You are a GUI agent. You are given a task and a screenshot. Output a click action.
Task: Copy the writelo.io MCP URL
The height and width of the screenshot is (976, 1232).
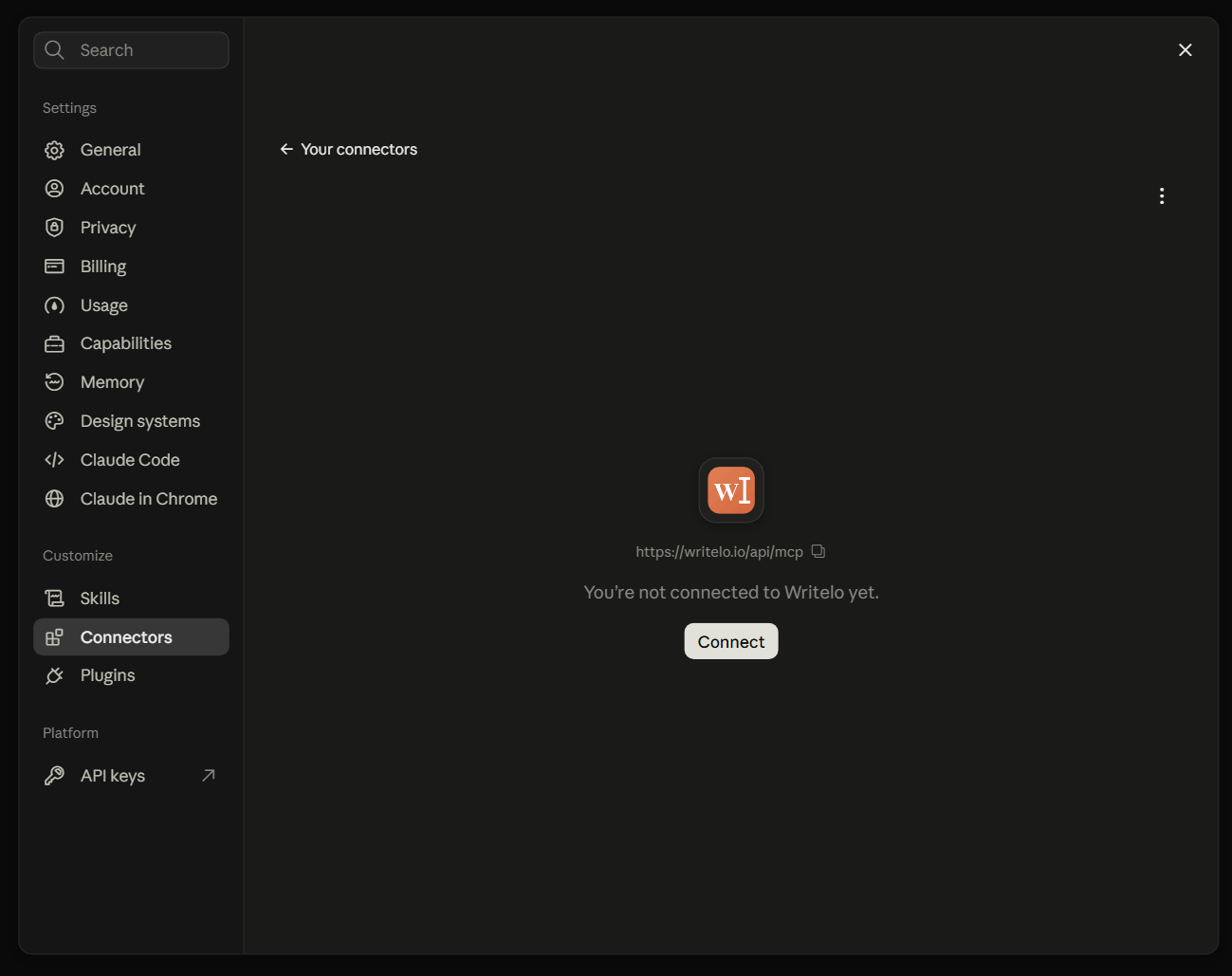[x=818, y=551]
